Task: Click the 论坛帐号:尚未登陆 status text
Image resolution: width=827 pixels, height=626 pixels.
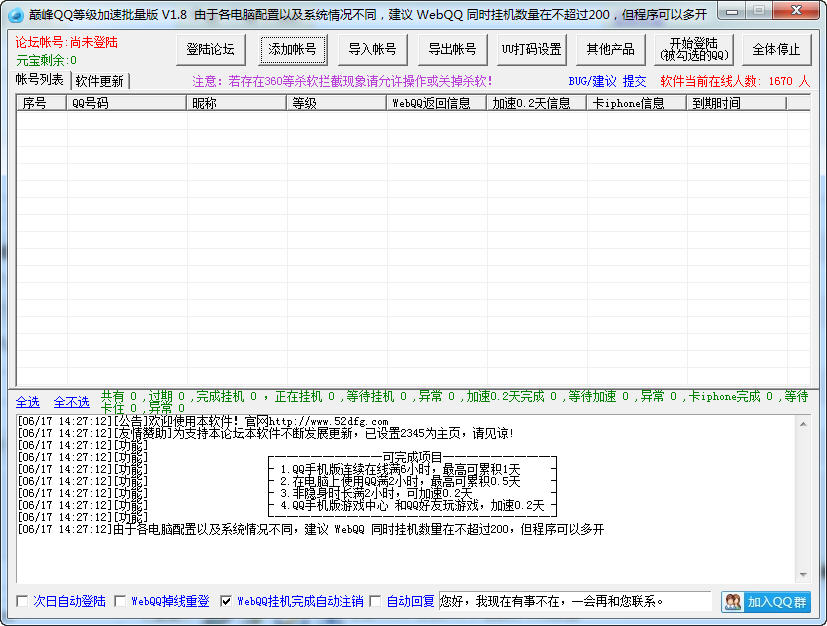Action: tap(66, 42)
